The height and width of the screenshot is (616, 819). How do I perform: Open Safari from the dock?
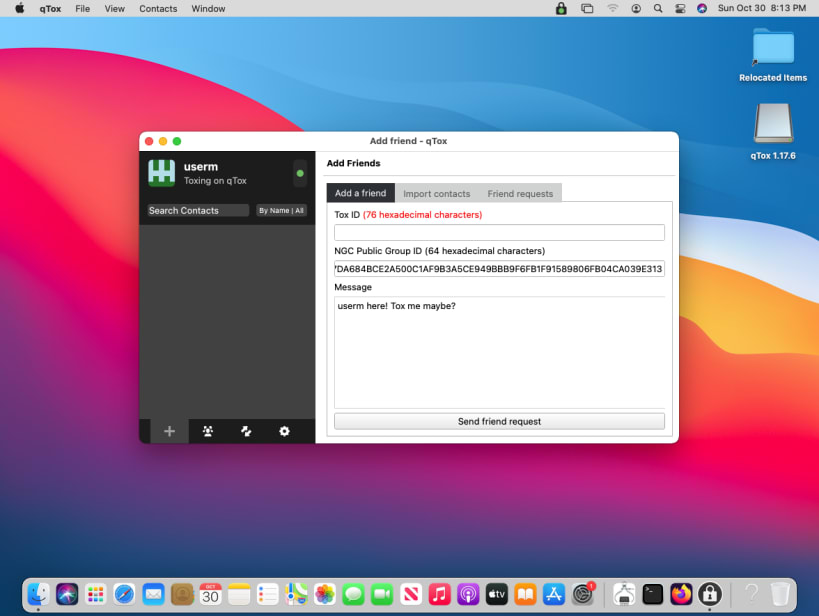pos(124,594)
